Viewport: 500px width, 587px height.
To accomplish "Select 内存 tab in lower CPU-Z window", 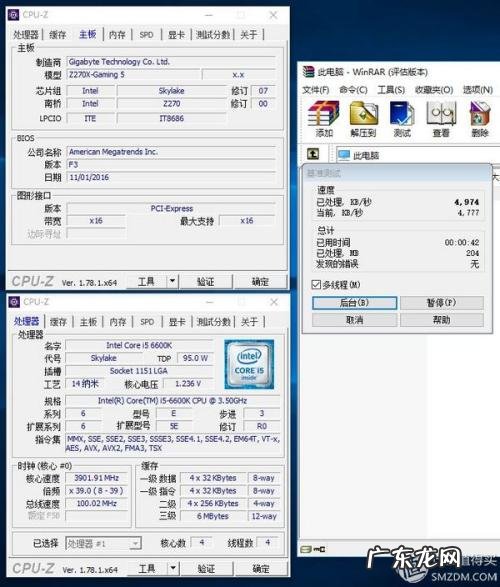I will [118, 322].
